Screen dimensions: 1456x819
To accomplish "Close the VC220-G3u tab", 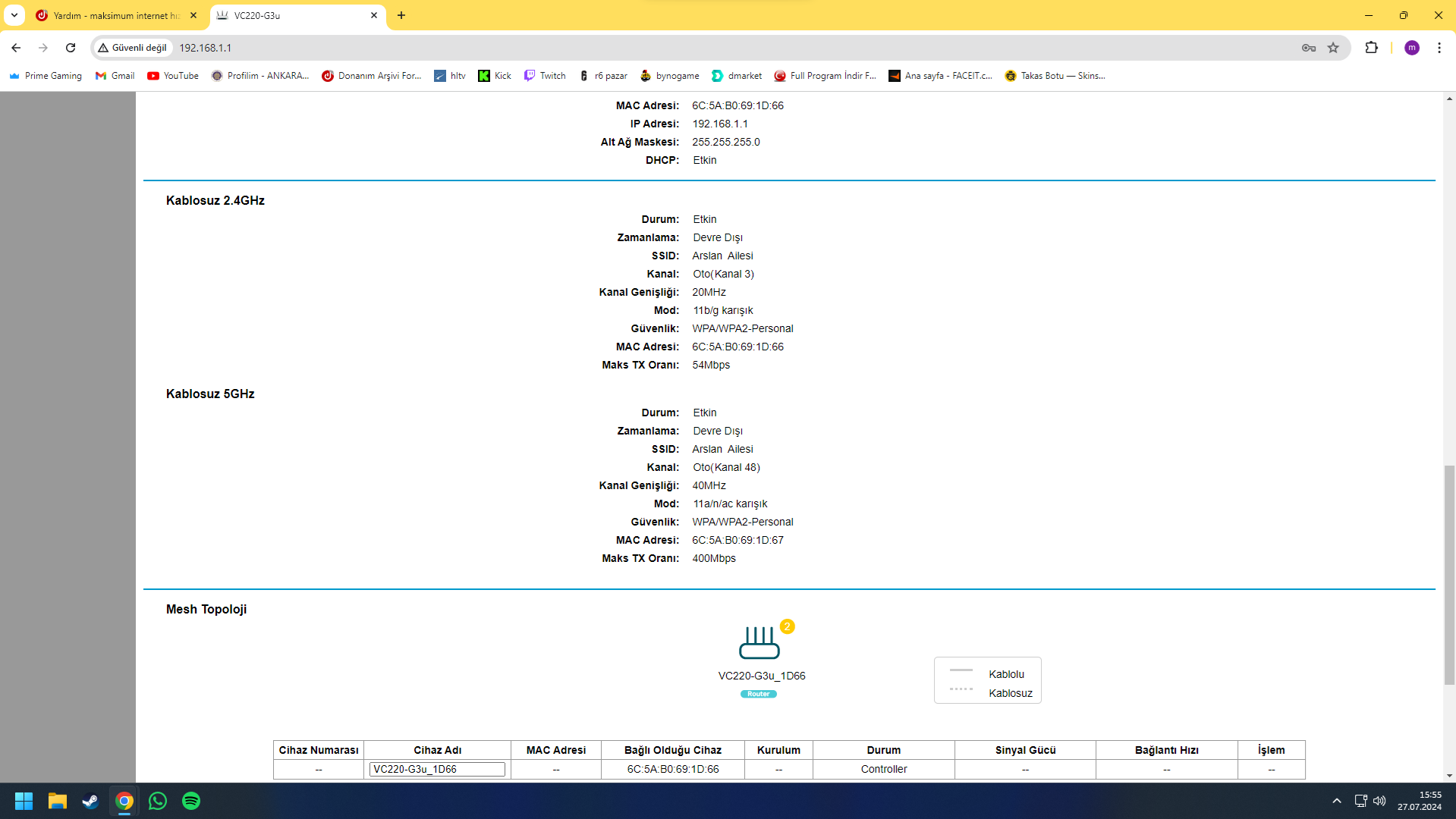I will (x=374, y=15).
